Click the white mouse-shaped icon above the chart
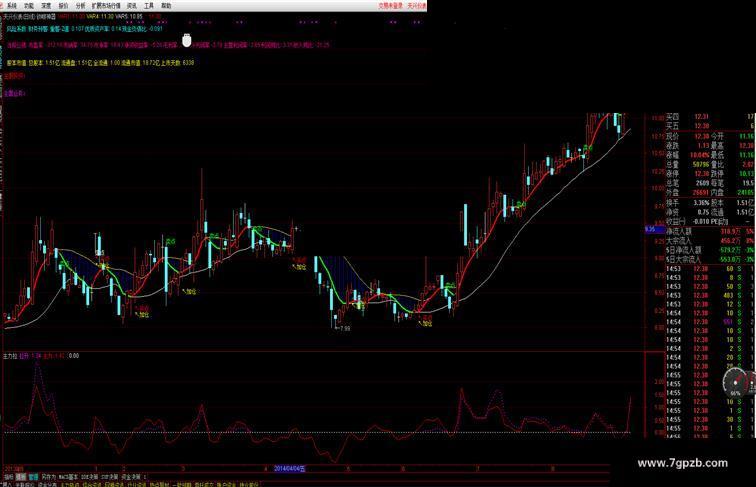This screenshot has height=487, width=756. [x=187, y=40]
